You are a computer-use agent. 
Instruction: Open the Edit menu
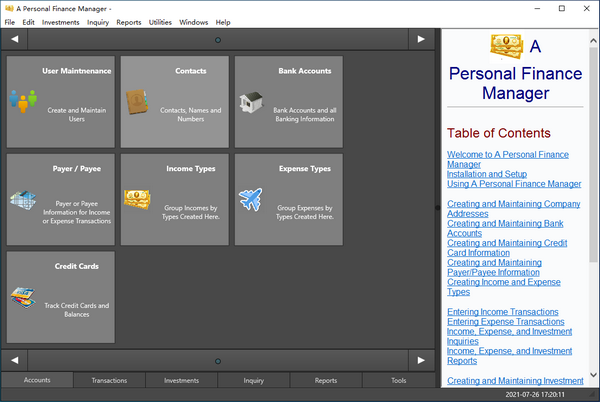click(x=28, y=22)
